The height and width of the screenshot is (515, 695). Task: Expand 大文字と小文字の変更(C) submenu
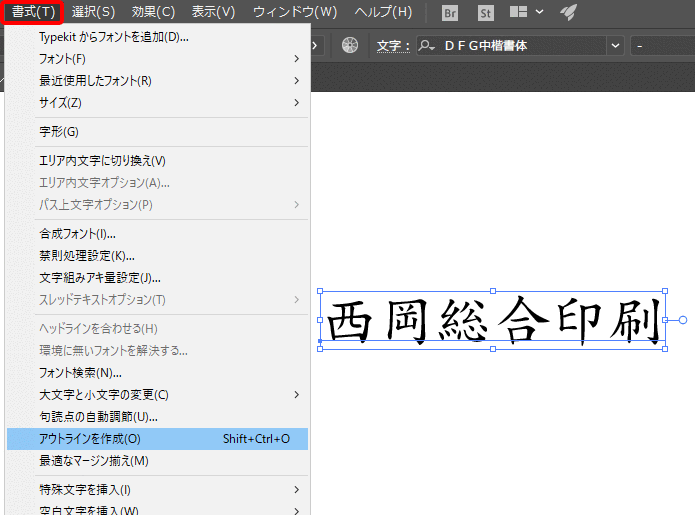pos(157,395)
